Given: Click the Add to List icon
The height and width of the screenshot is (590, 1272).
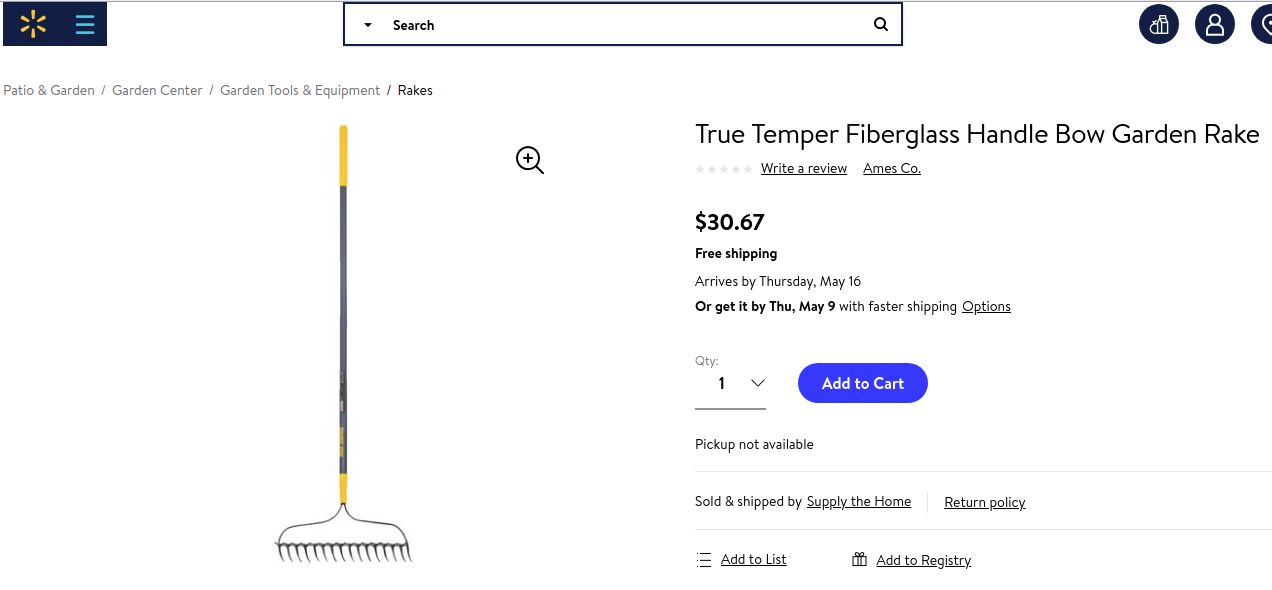Looking at the screenshot, I should point(703,559).
